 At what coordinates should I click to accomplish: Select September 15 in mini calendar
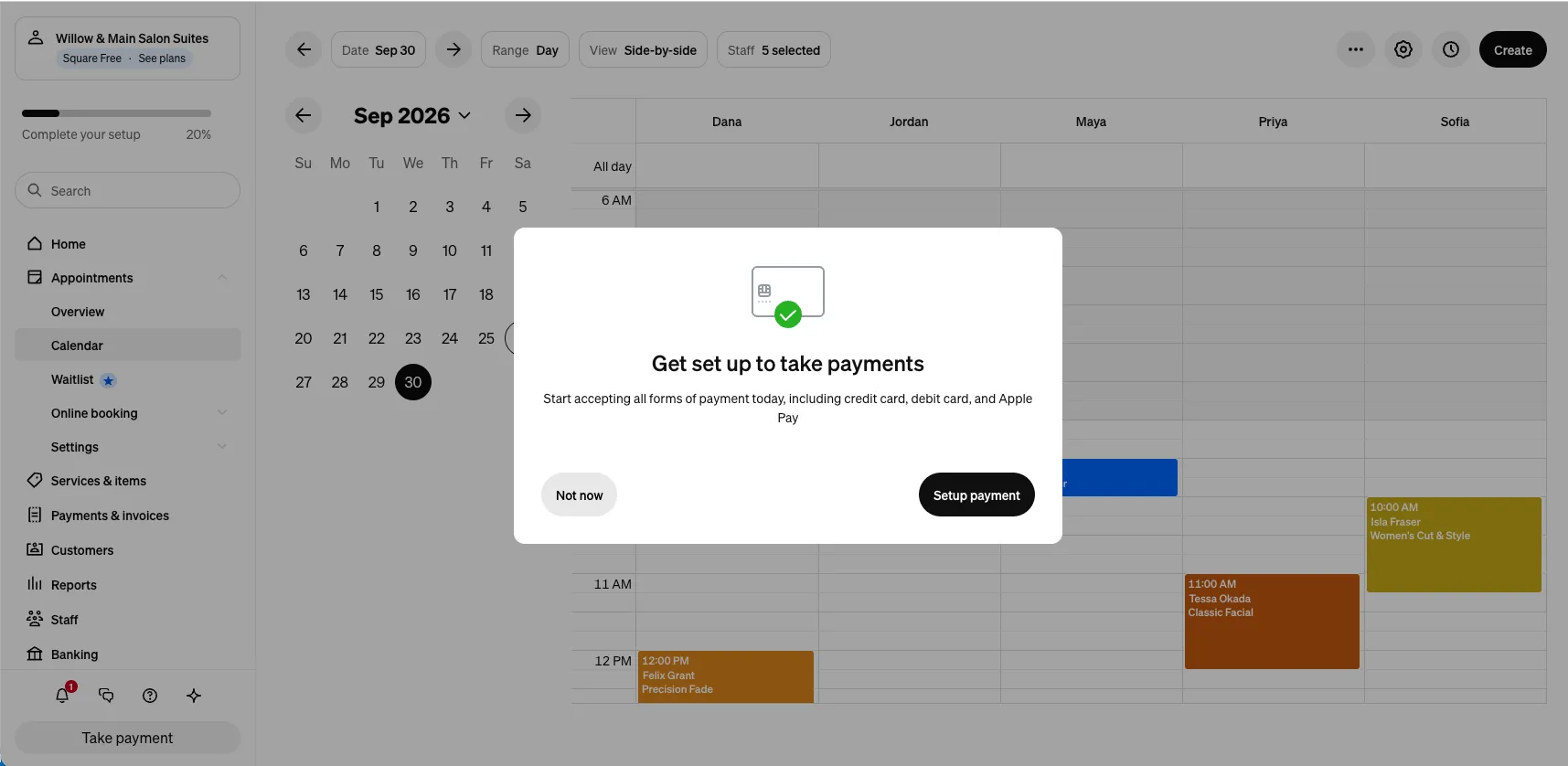click(x=377, y=294)
